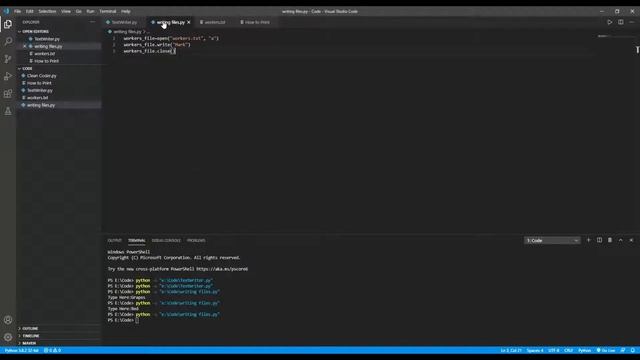Switch to the workers.txt editor tab

[215, 22]
